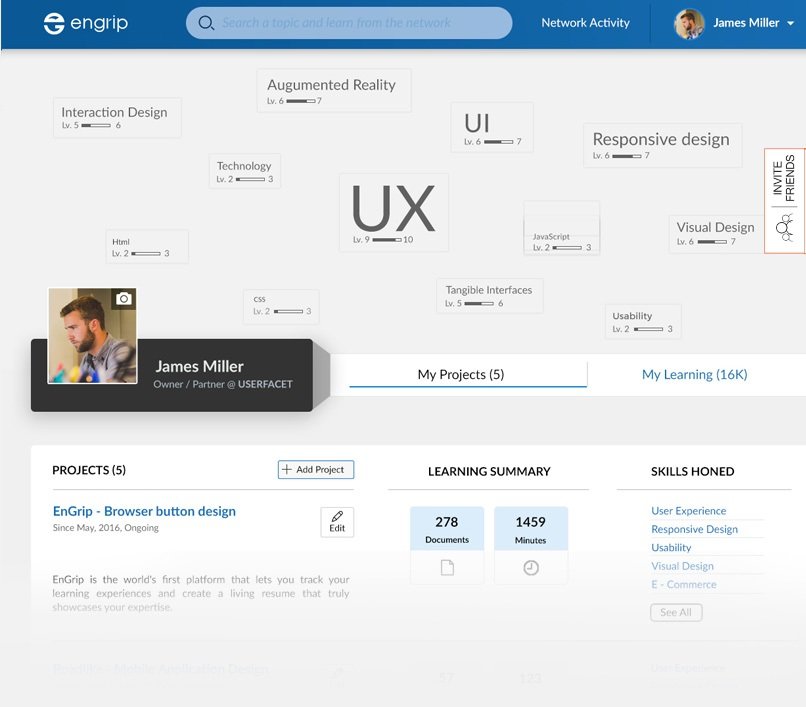The width and height of the screenshot is (806, 707).
Task: Expand the See All skills list
Action: click(x=676, y=612)
